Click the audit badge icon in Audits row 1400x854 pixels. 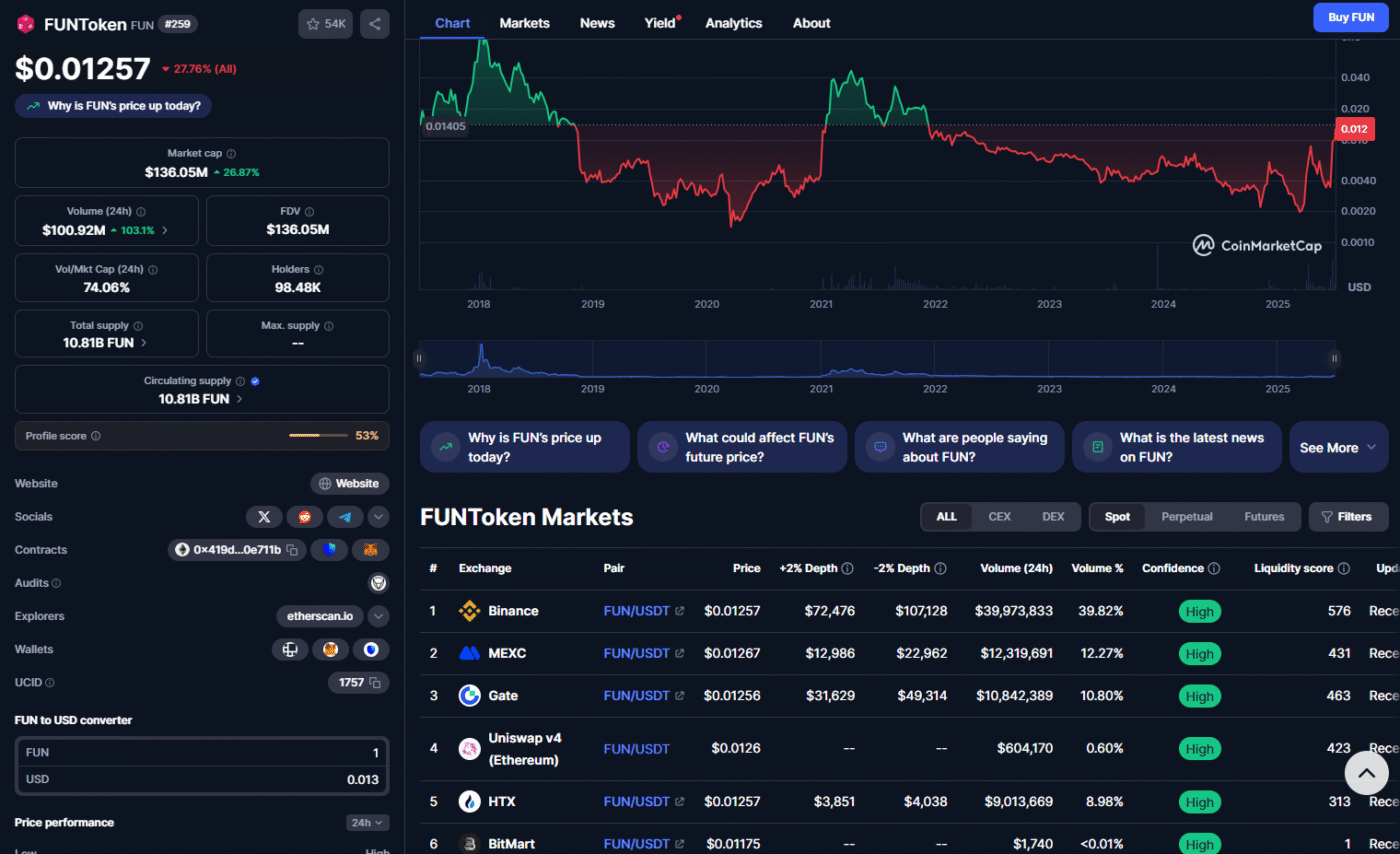(x=378, y=583)
